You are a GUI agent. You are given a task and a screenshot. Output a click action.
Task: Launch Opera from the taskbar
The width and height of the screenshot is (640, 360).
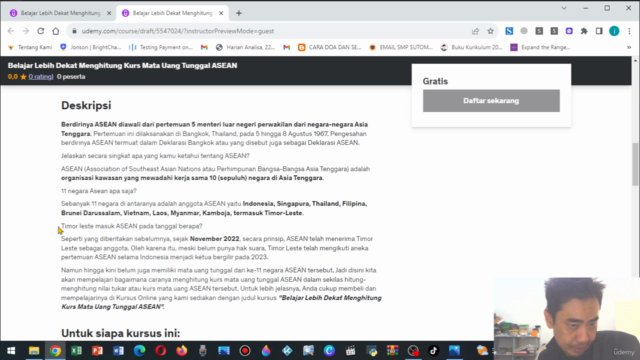pos(160,351)
